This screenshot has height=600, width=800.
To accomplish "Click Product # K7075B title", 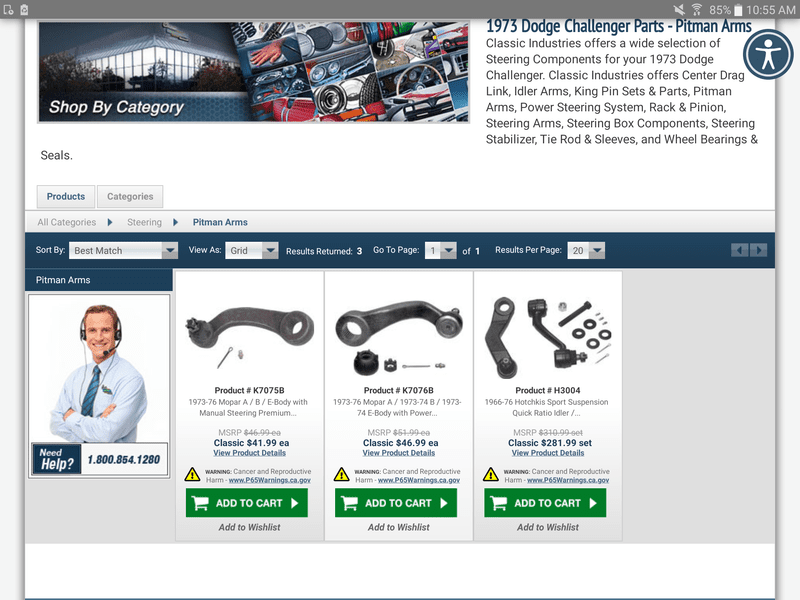I will click(x=249, y=390).
